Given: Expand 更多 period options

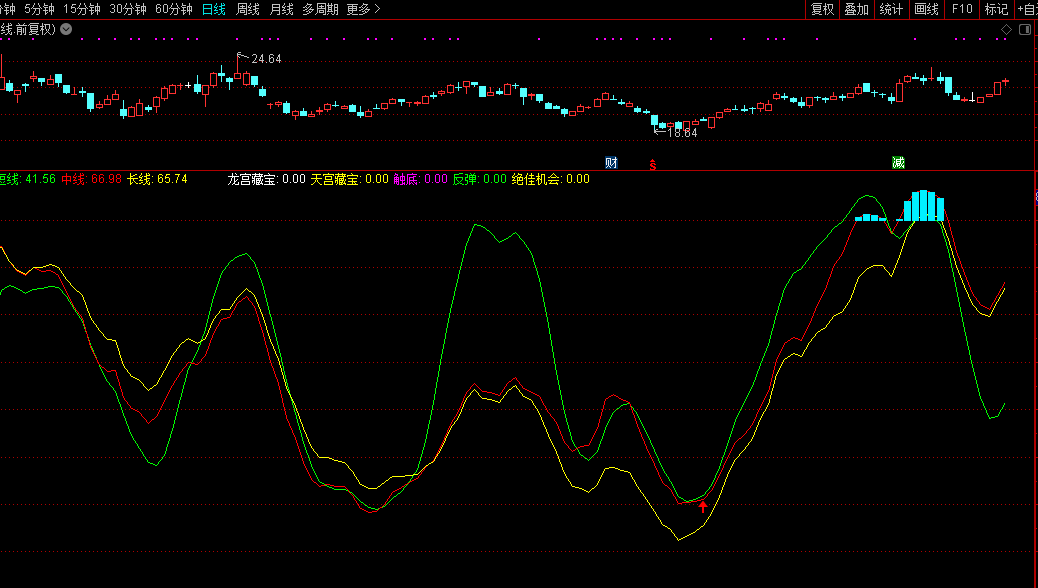Looking at the screenshot, I should tap(363, 9).
